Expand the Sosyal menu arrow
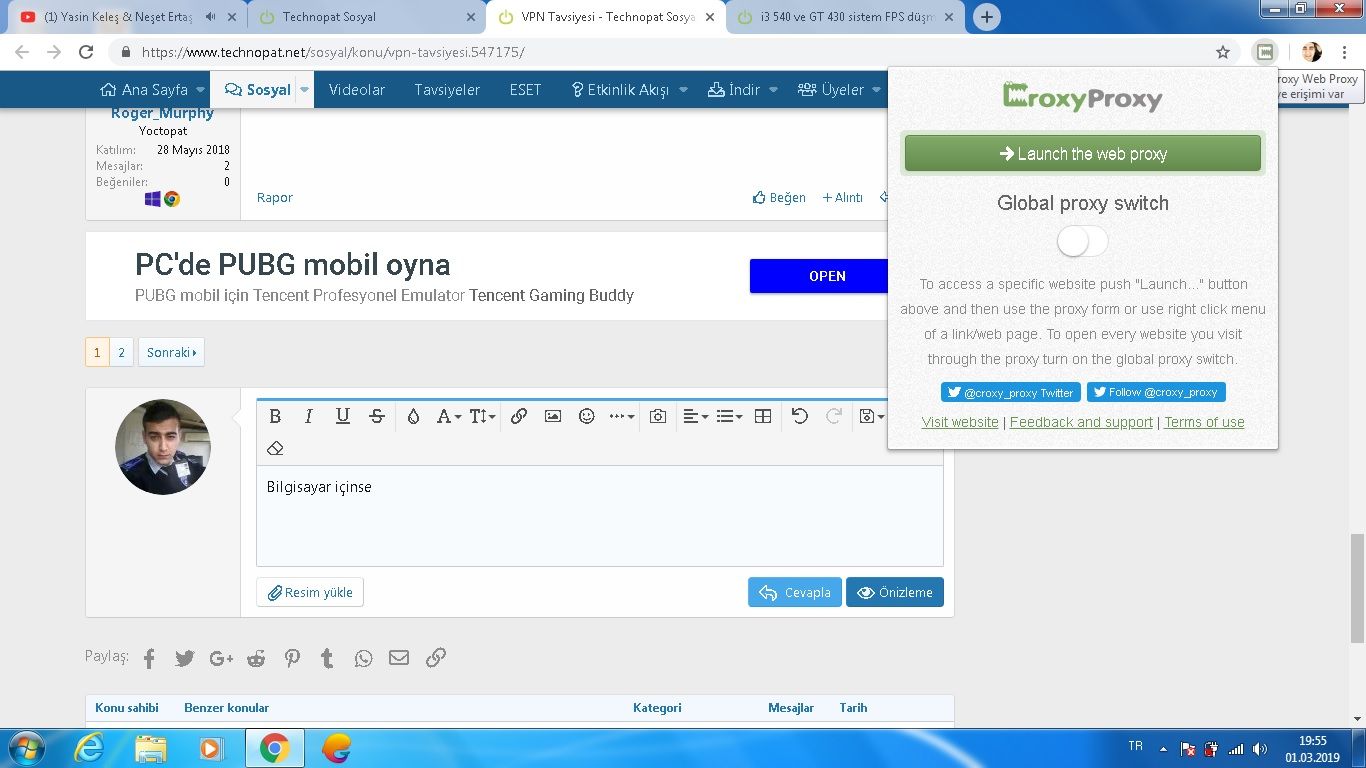The height and width of the screenshot is (768, 1366). [x=305, y=90]
